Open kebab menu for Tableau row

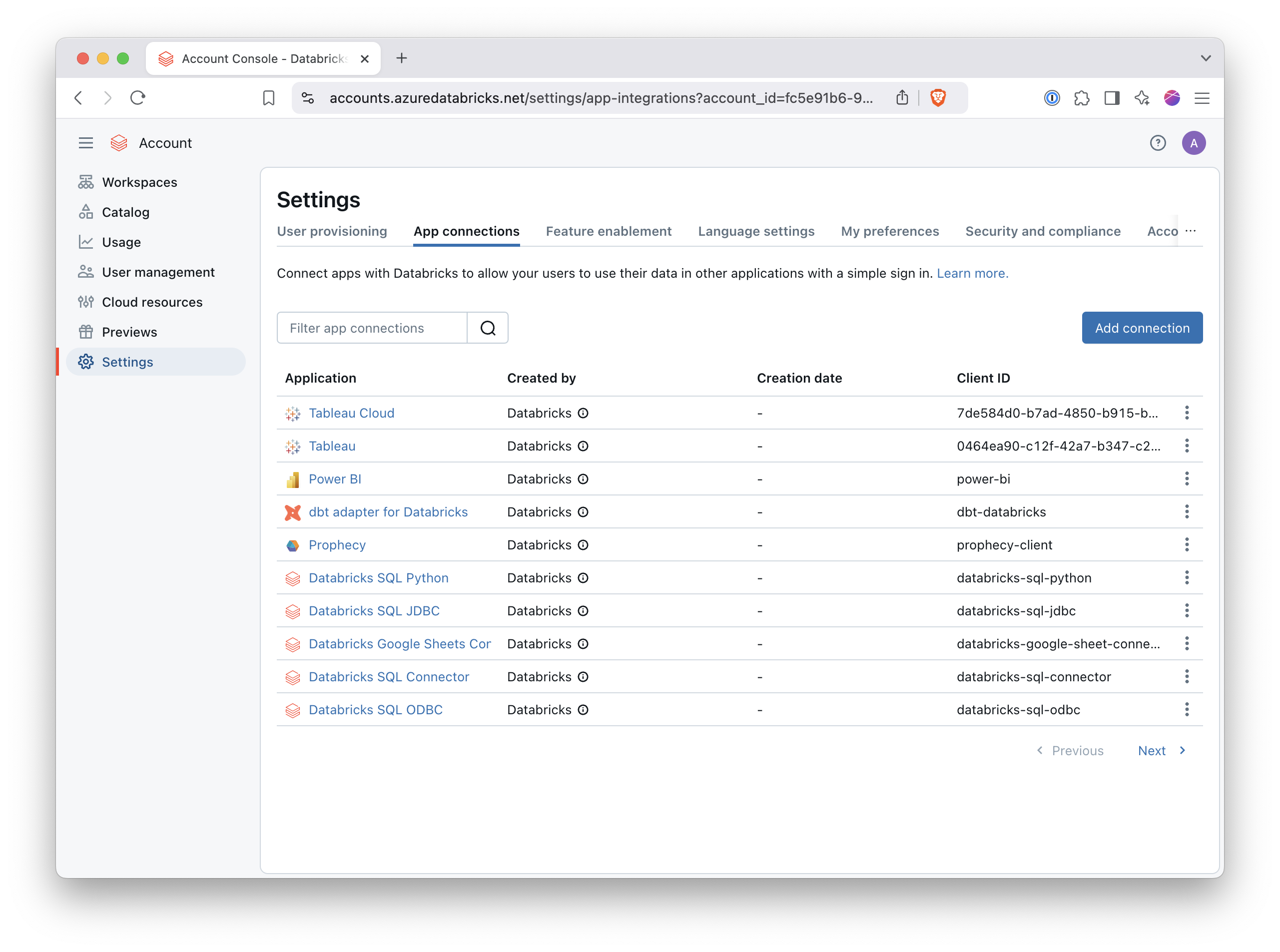[1187, 446]
